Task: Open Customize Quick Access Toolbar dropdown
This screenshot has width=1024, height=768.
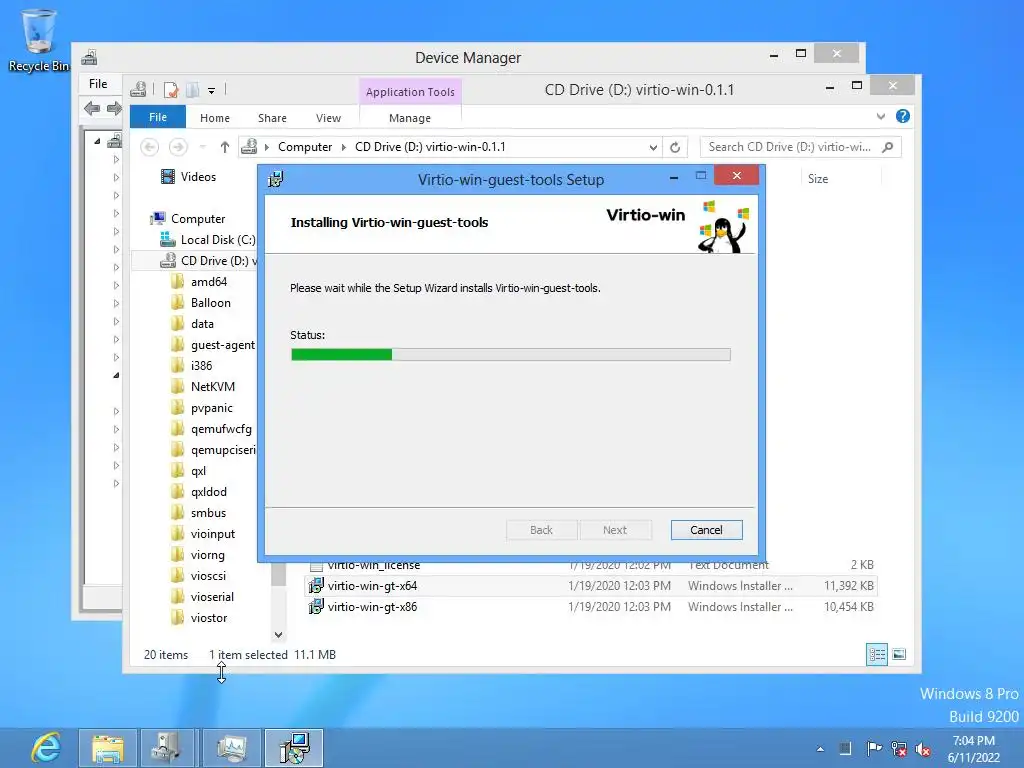Action: click(x=212, y=91)
